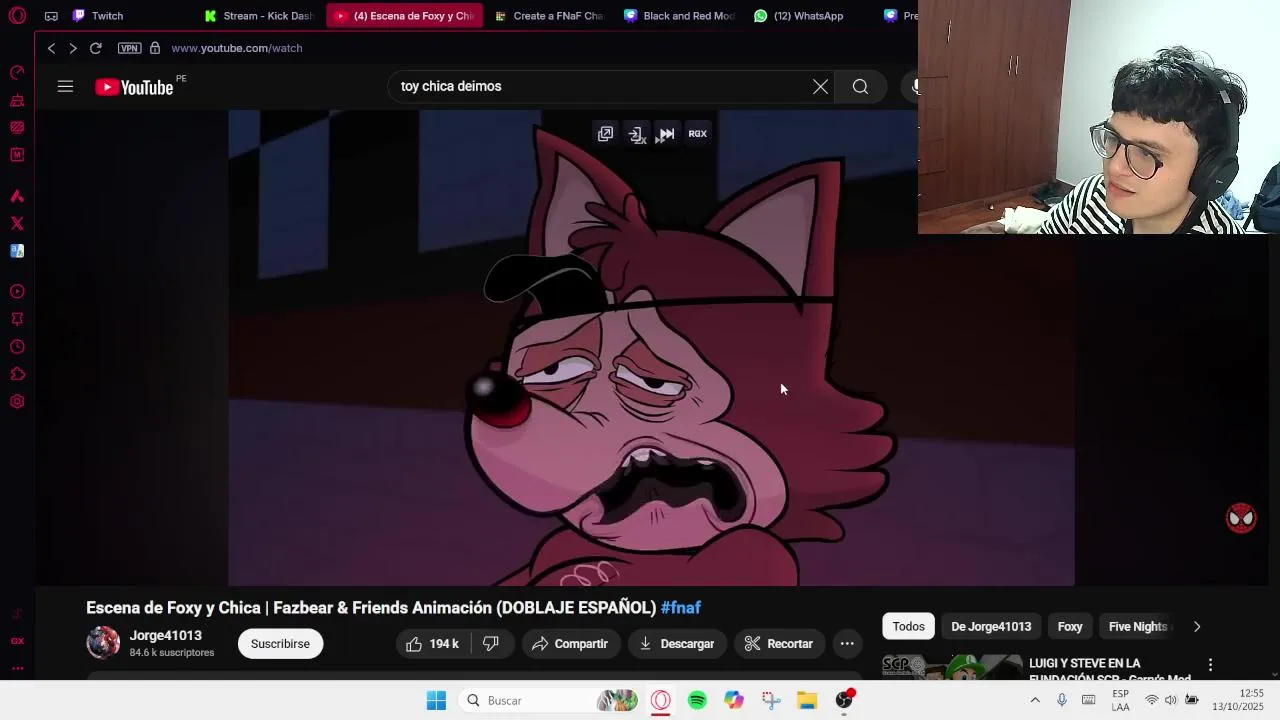Toggle the RGX video enhancer button
The height and width of the screenshot is (720, 1280).
point(697,134)
